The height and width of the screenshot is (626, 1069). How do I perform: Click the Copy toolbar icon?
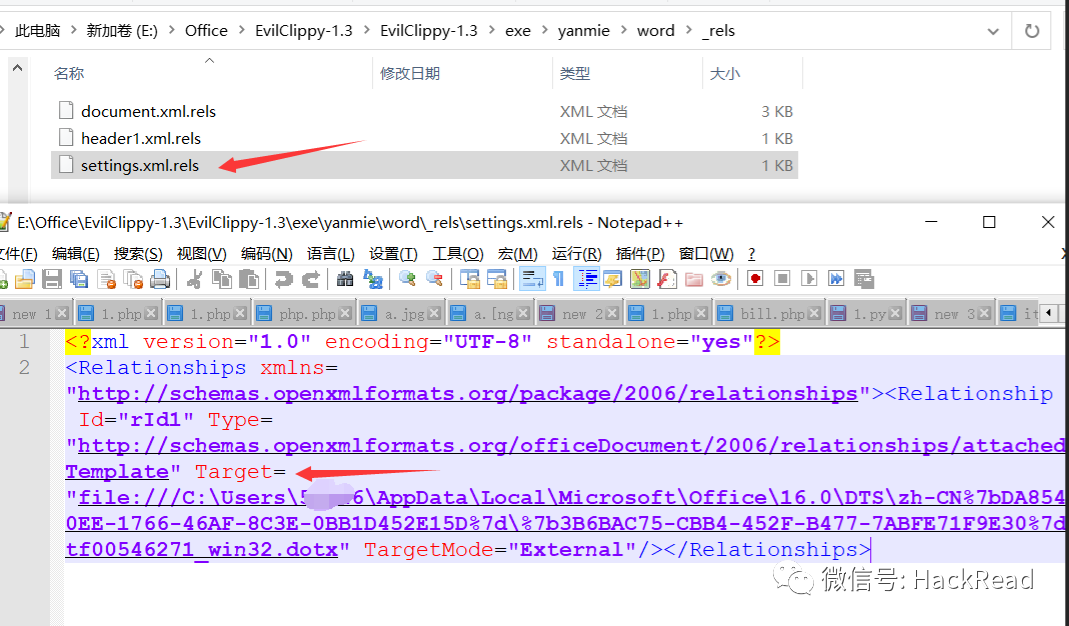pyautogui.click(x=222, y=279)
